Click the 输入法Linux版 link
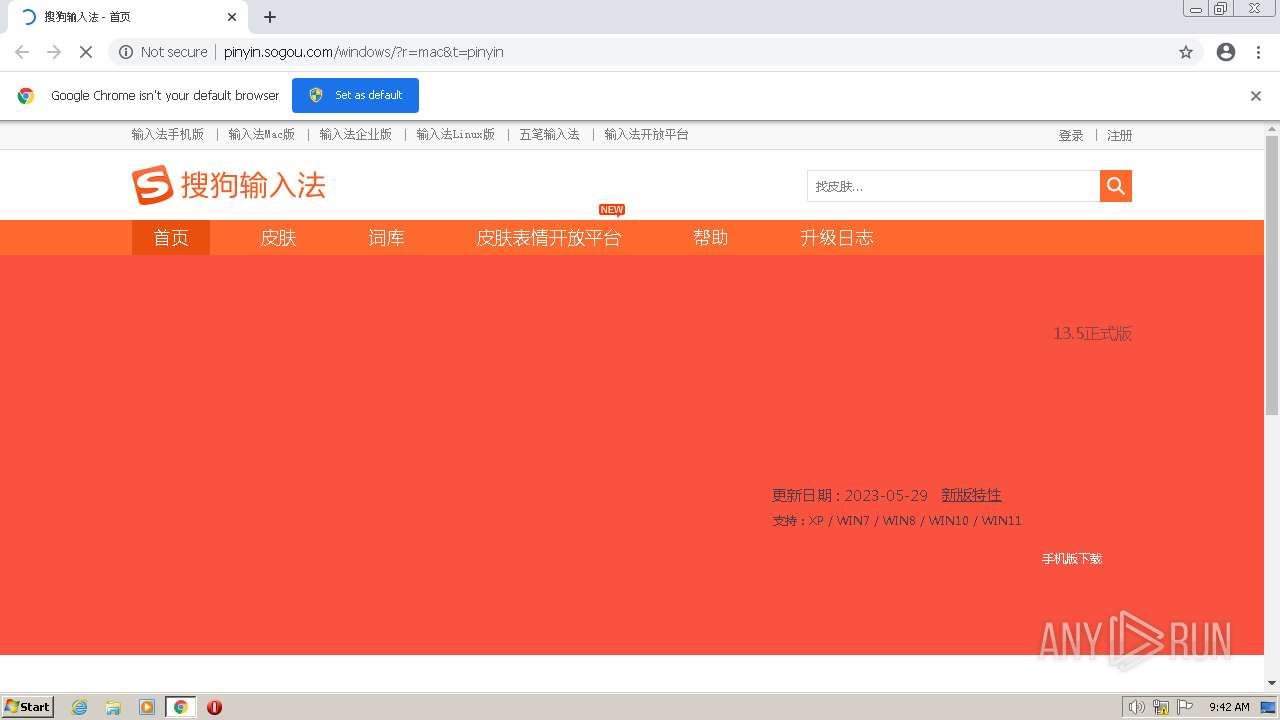 point(455,134)
